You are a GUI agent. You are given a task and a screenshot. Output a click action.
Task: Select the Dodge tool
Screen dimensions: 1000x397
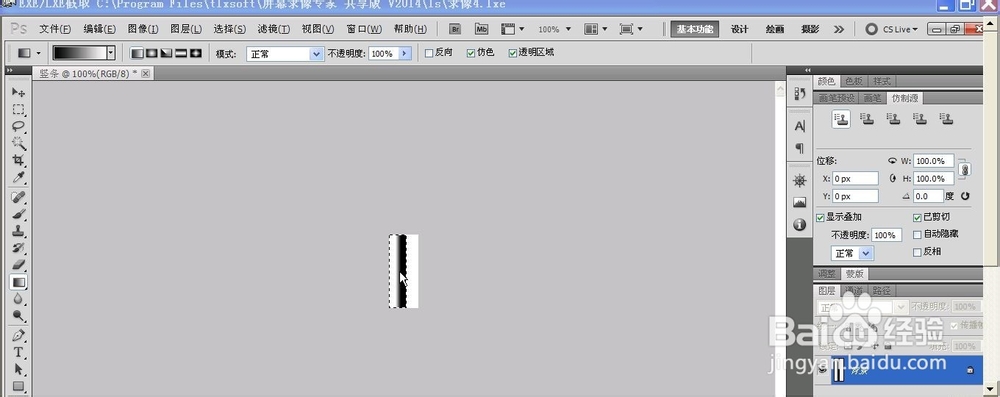[x=18, y=315]
